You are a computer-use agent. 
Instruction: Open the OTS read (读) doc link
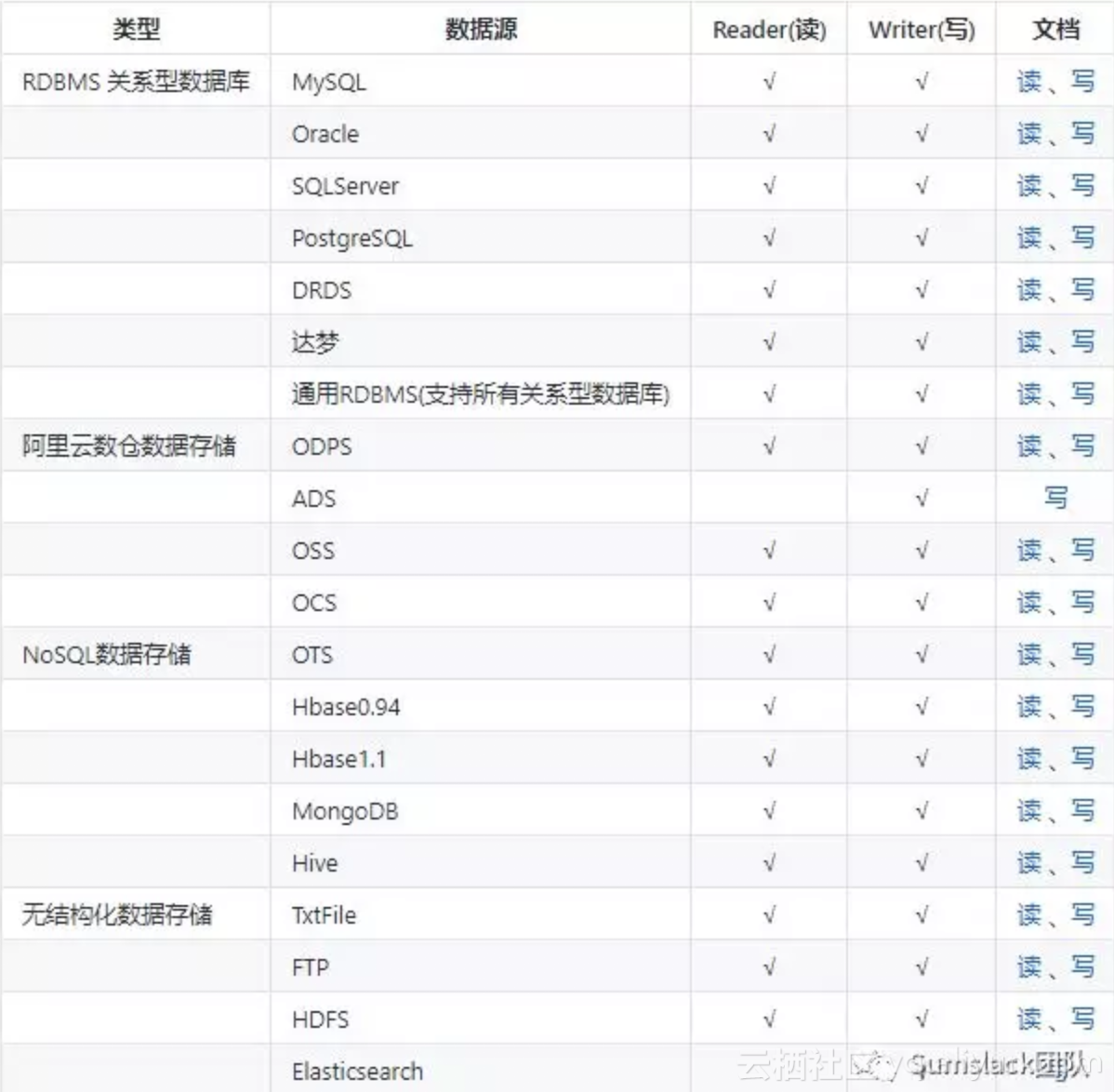(x=1029, y=654)
